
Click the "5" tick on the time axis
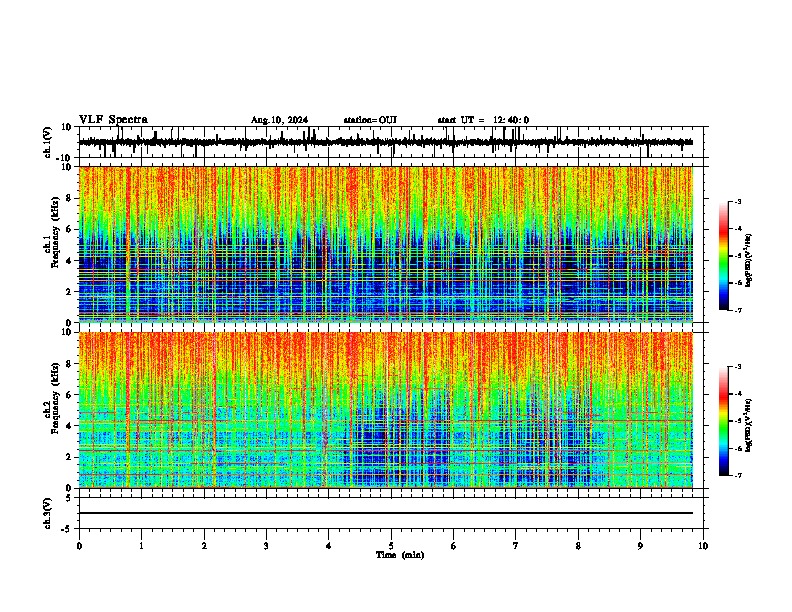(x=391, y=546)
